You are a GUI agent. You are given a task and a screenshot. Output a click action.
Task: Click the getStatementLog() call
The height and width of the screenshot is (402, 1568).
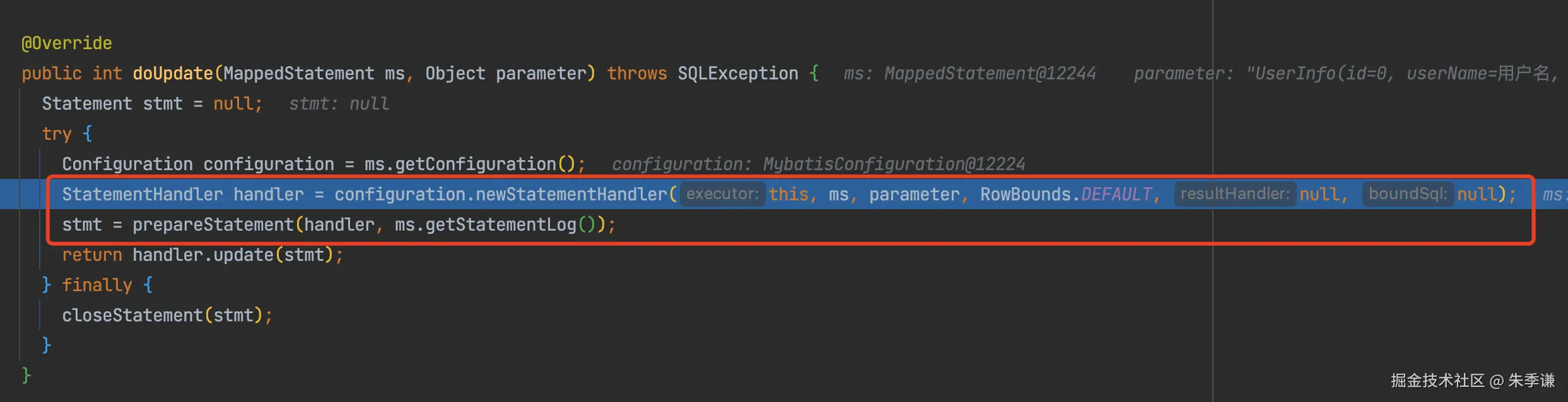(x=500, y=224)
